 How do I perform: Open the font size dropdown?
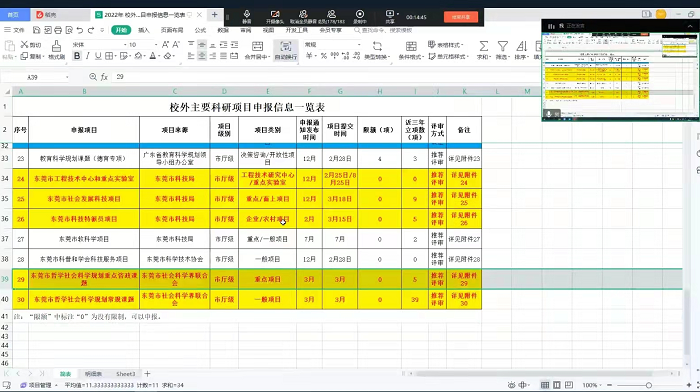pos(143,45)
